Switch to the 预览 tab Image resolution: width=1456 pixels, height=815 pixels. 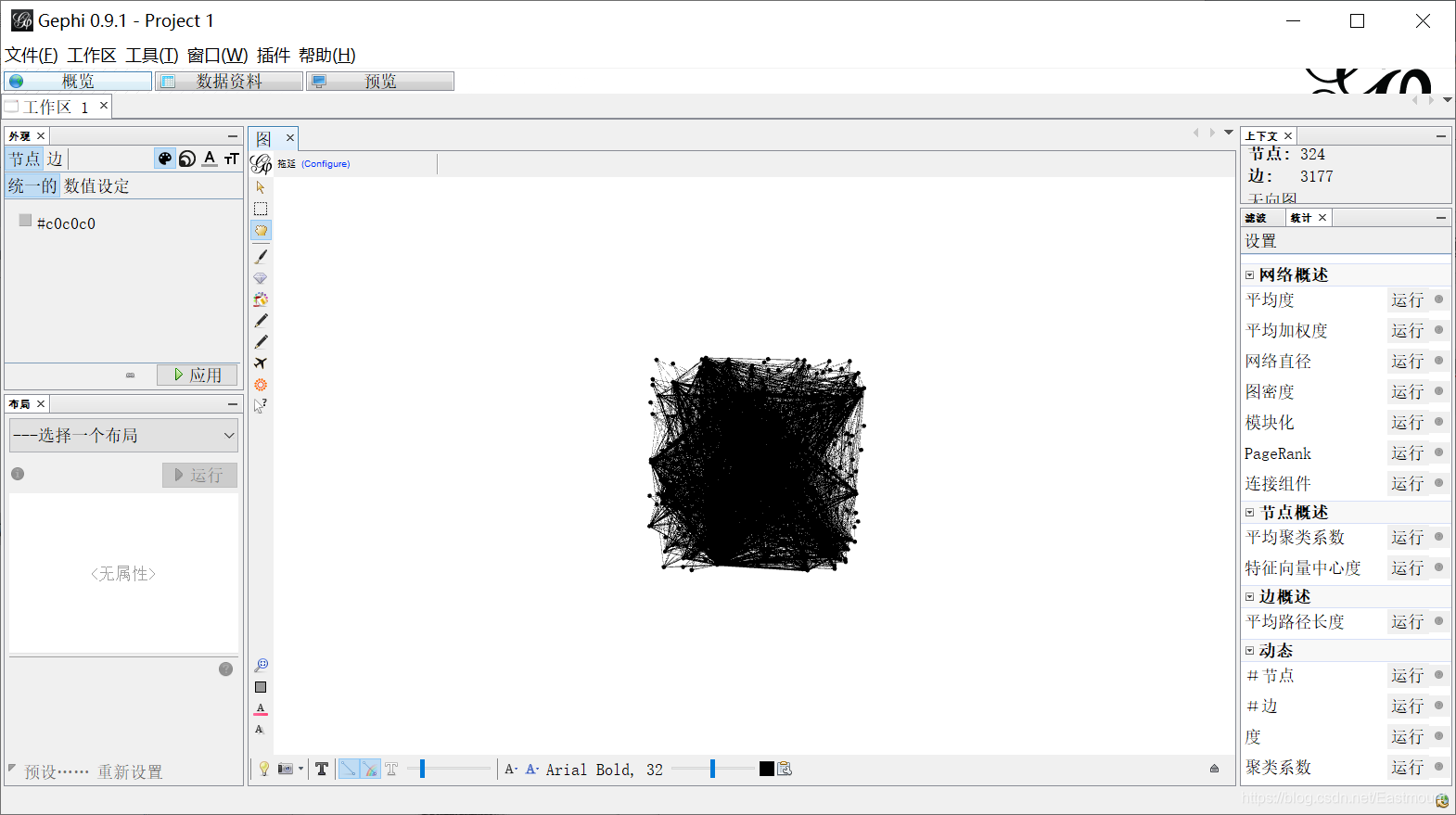coord(380,82)
